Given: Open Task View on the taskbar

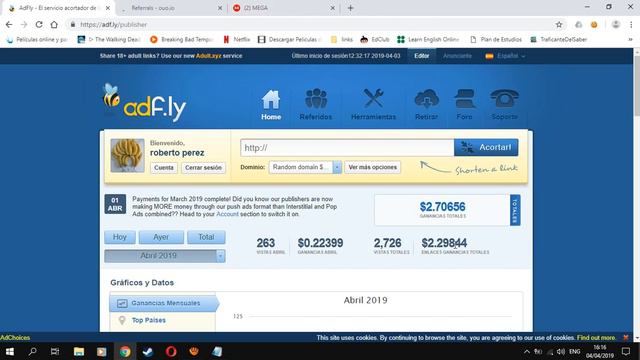Looking at the screenshot, I should pyautogui.click(x=55, y=351).
